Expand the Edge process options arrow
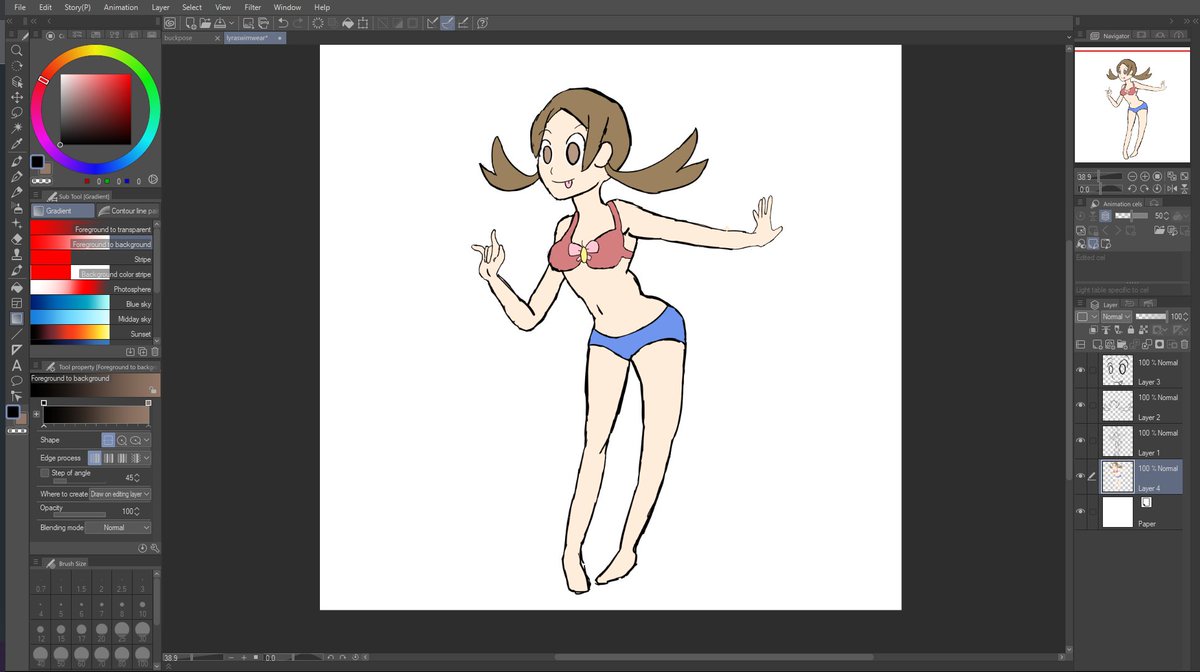The height and width of the screenshot is (672, 1200). [147, 458]
